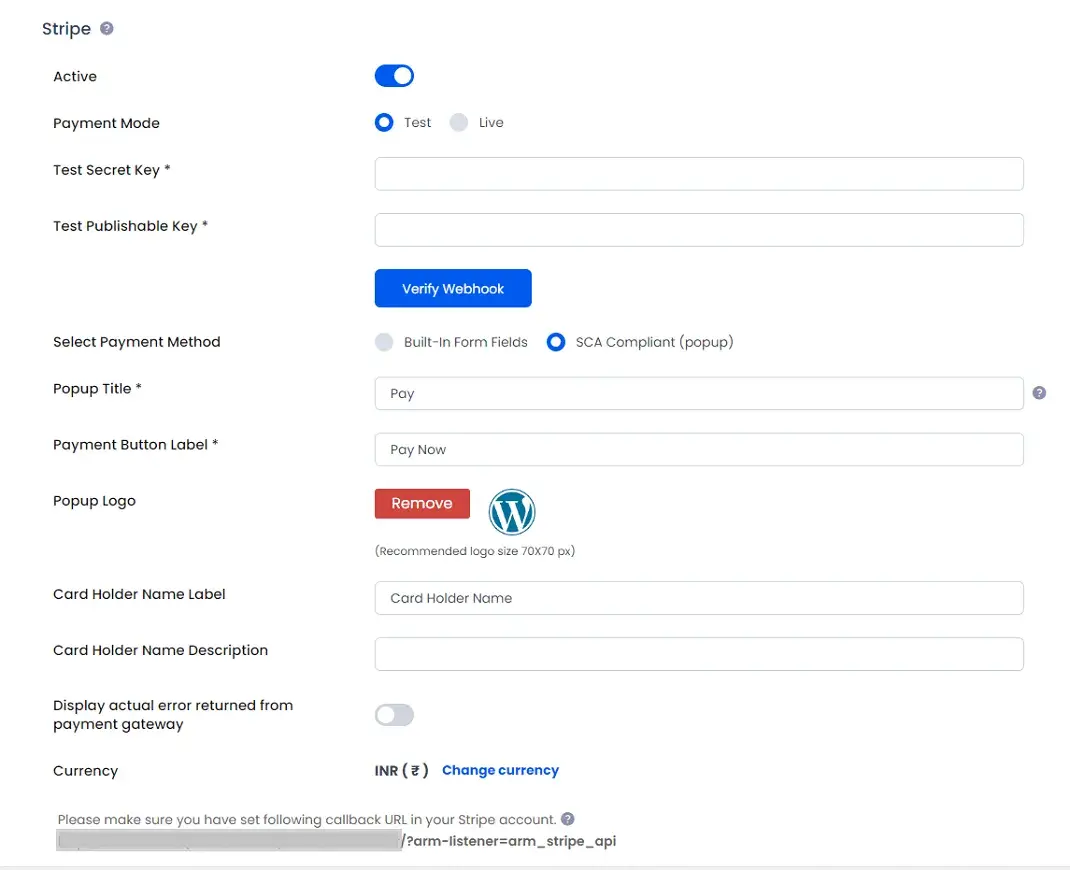Open the Change currency link
Image resolution: width=1070 pixels, height=870 pixels.
[x=500, y=771]
